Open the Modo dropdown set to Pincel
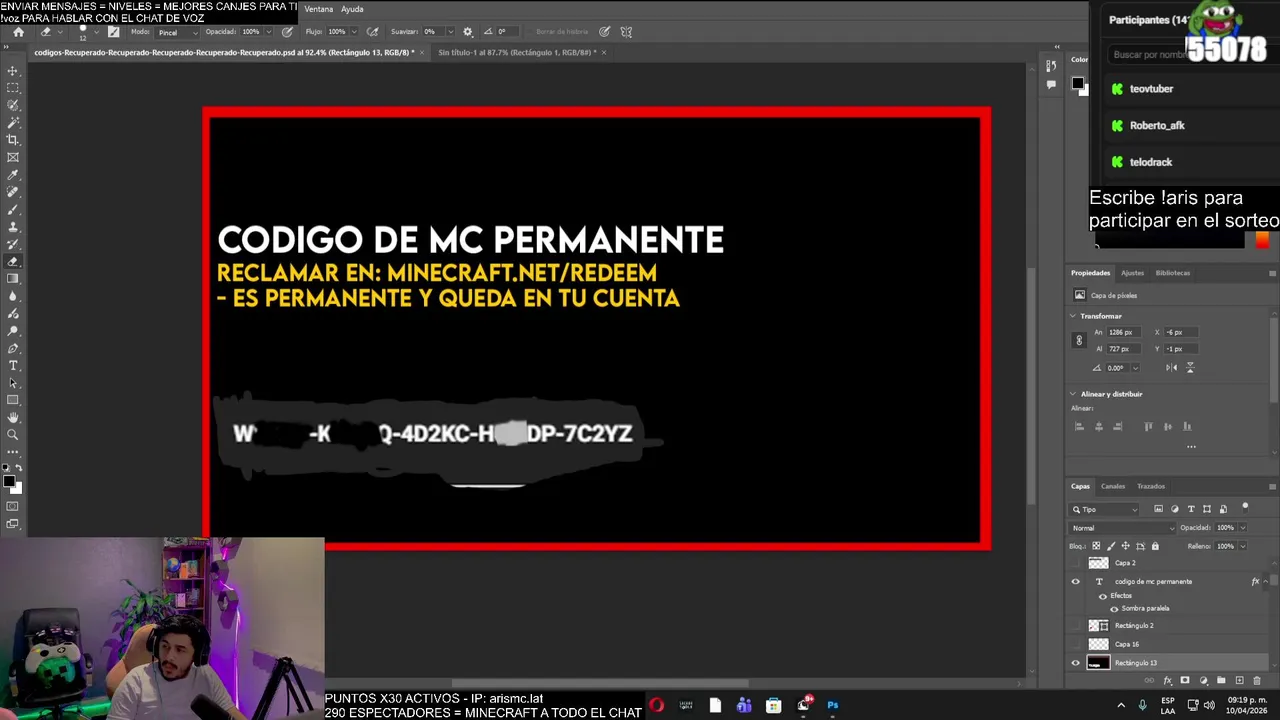 click(x=175, y=32)
